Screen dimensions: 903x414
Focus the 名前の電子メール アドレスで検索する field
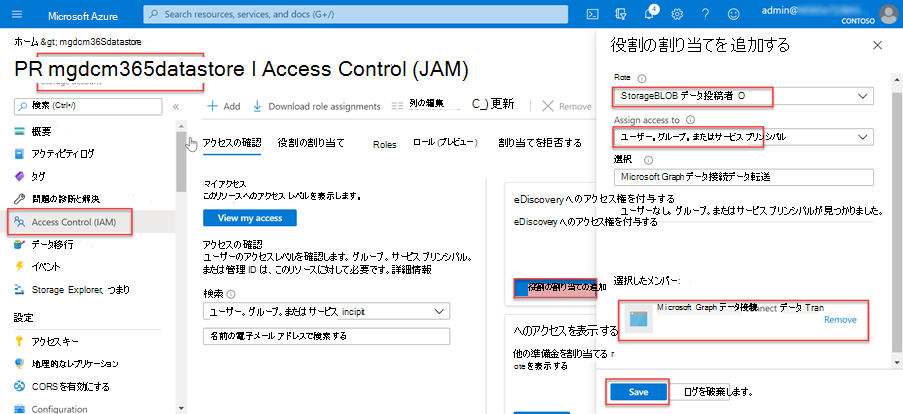point(326,336)
